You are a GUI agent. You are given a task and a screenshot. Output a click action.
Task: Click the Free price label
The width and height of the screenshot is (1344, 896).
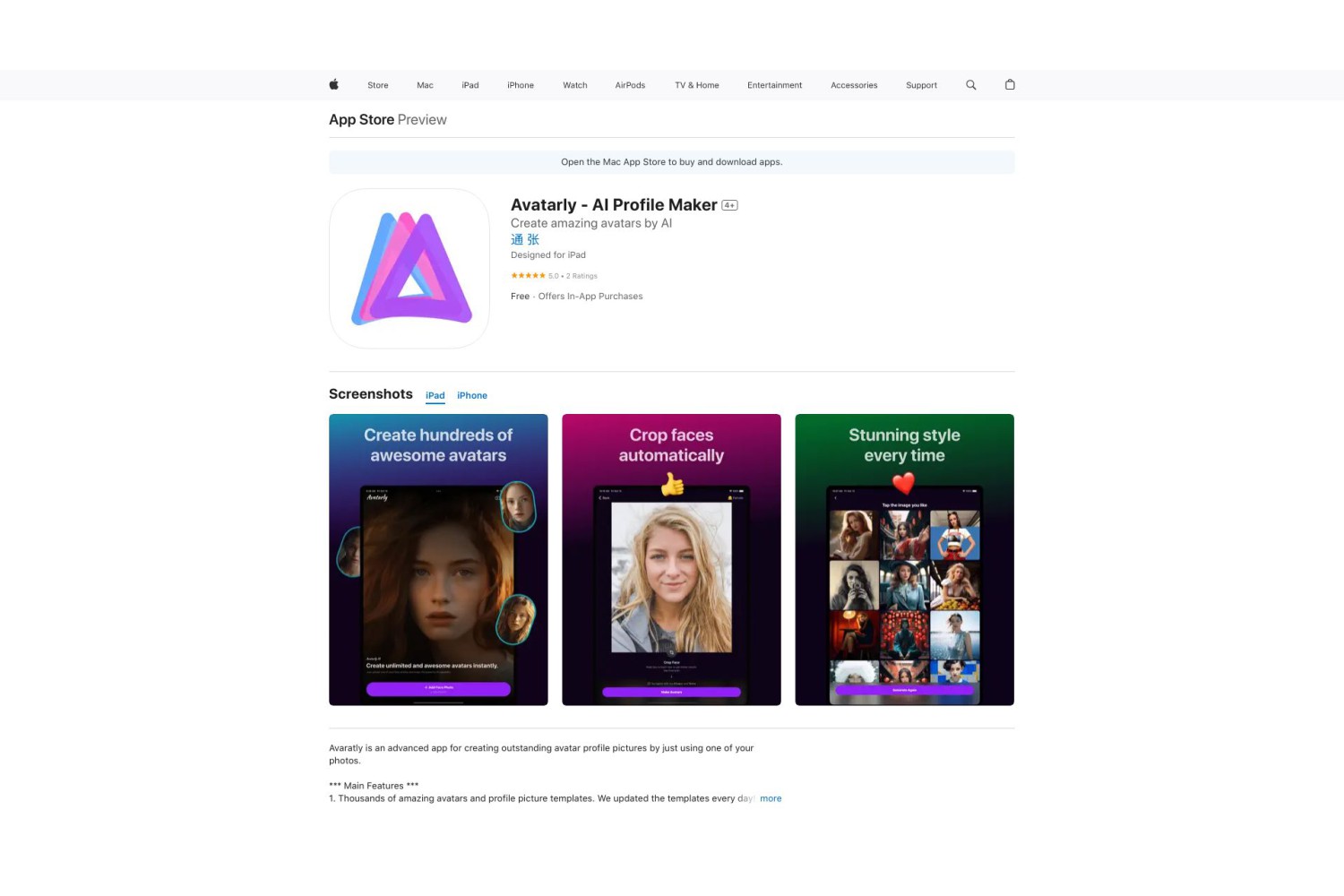click(x=520, y=297)
